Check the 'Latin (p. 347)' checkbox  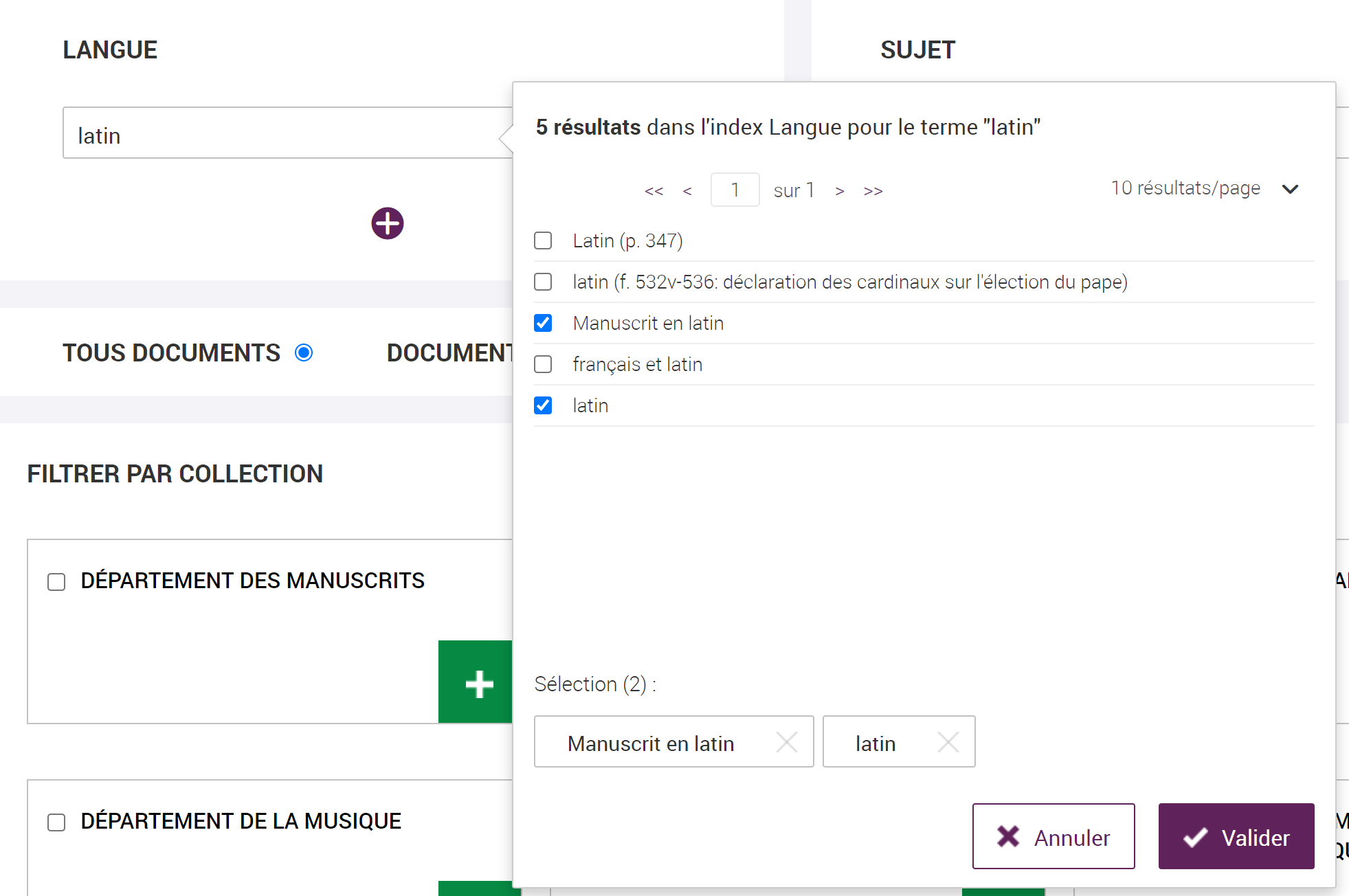[543, 240]
